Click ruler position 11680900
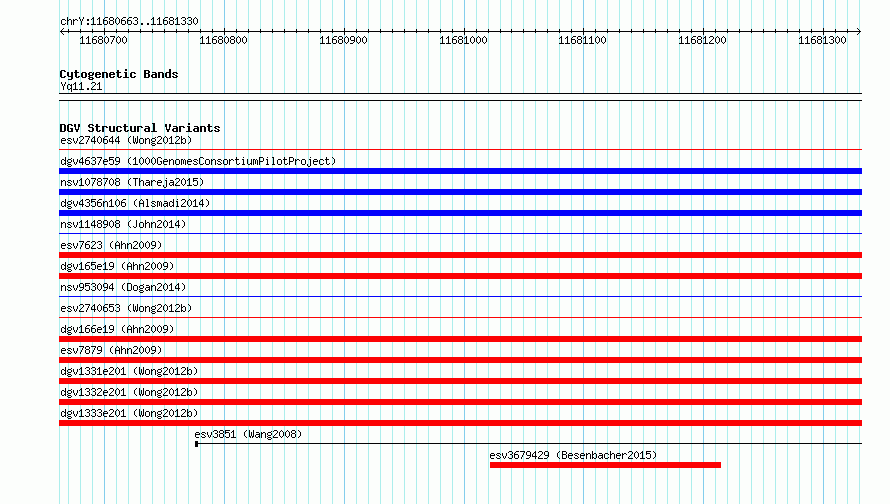The height and width of the screenshot is (504, 890). coord(343,40)
